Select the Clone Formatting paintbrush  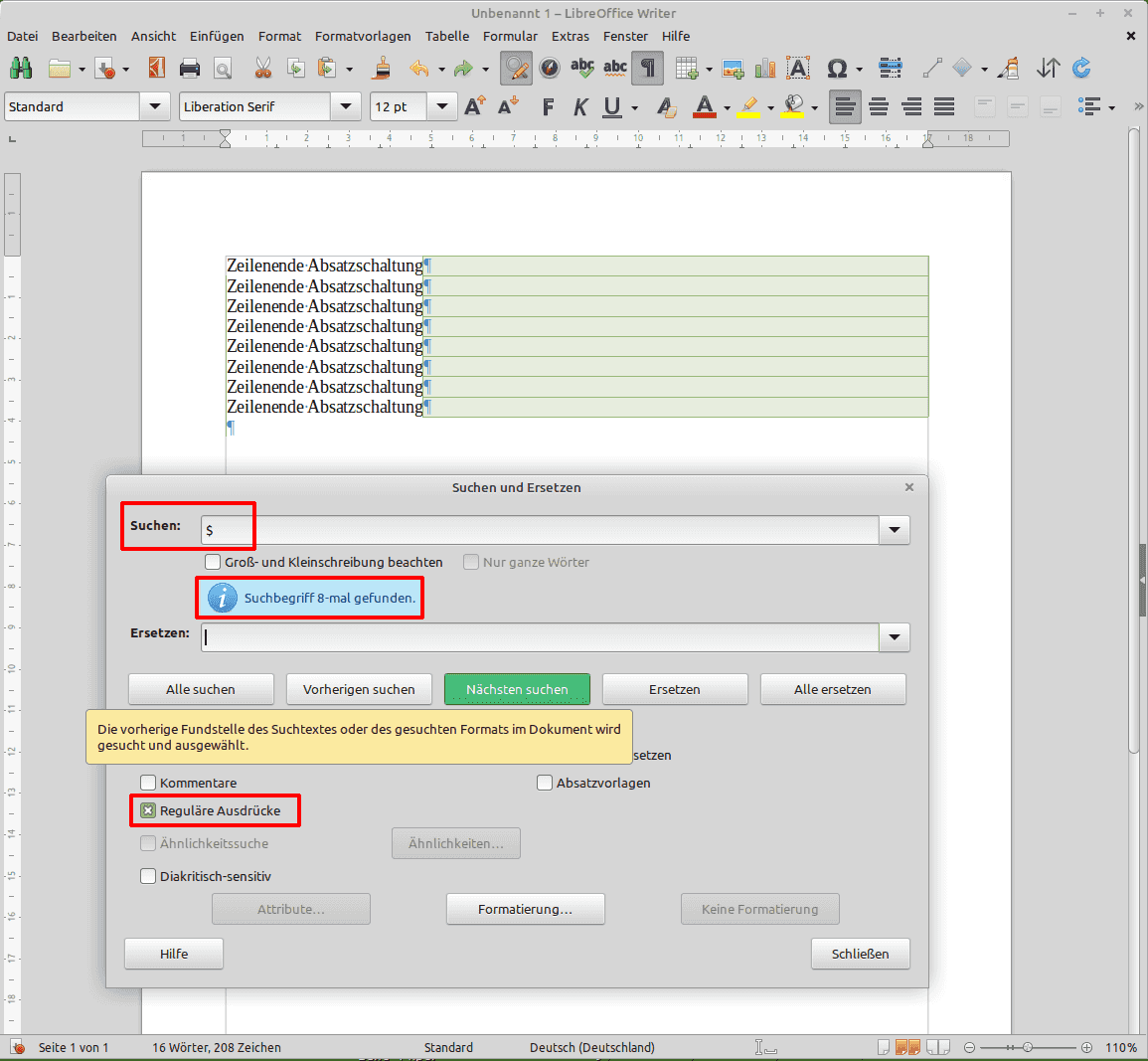[381, 68]
